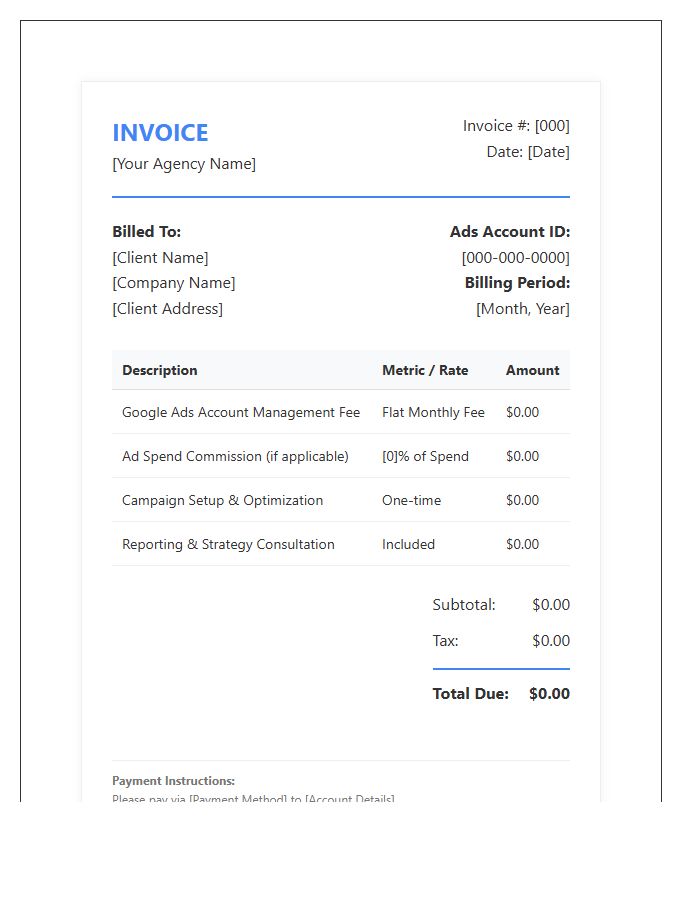The height and width of the screenshot is (900, 700).
Task: Click the Metric / Rate column header
Action: pyautogui.click(x=425, y=370)
